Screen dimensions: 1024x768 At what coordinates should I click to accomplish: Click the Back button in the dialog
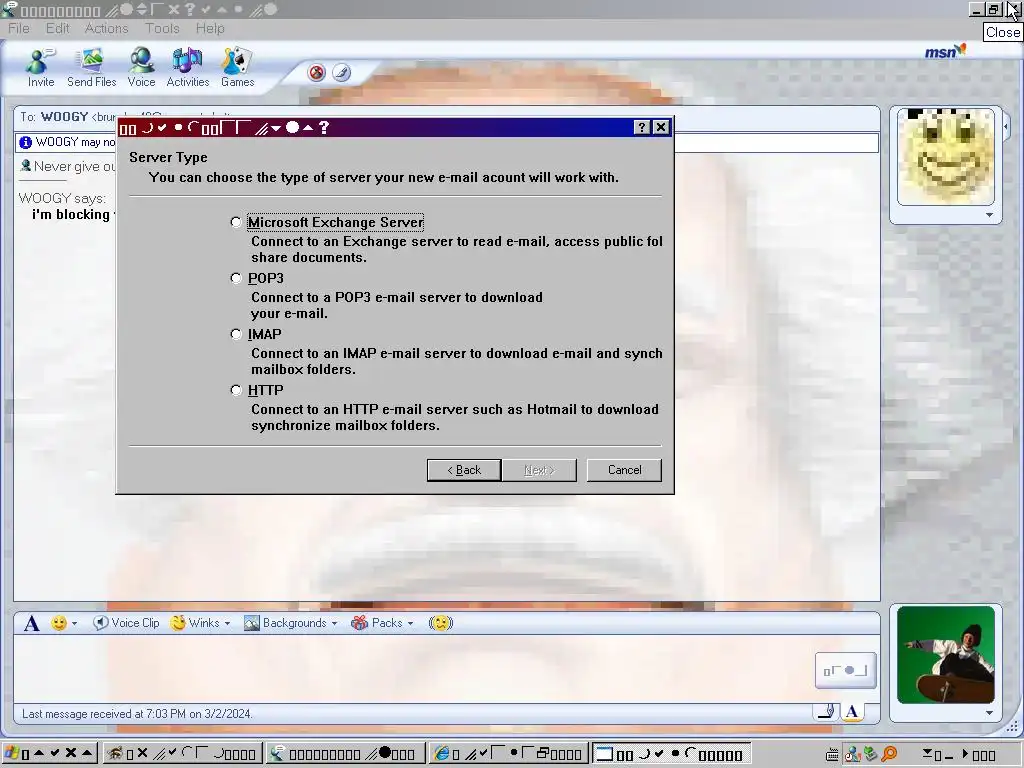point(464,470)
